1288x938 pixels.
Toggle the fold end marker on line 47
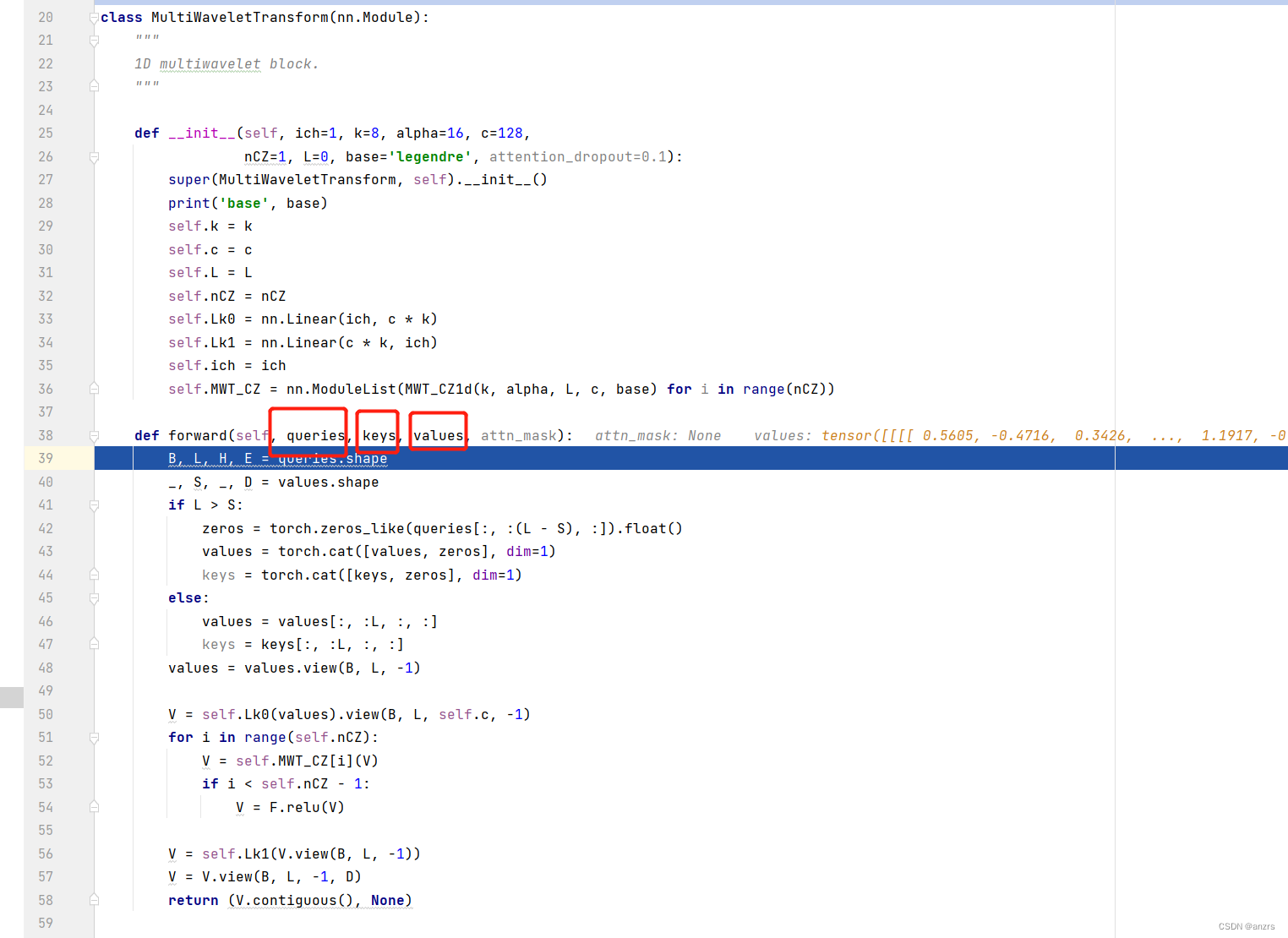(x=94, y=645)
